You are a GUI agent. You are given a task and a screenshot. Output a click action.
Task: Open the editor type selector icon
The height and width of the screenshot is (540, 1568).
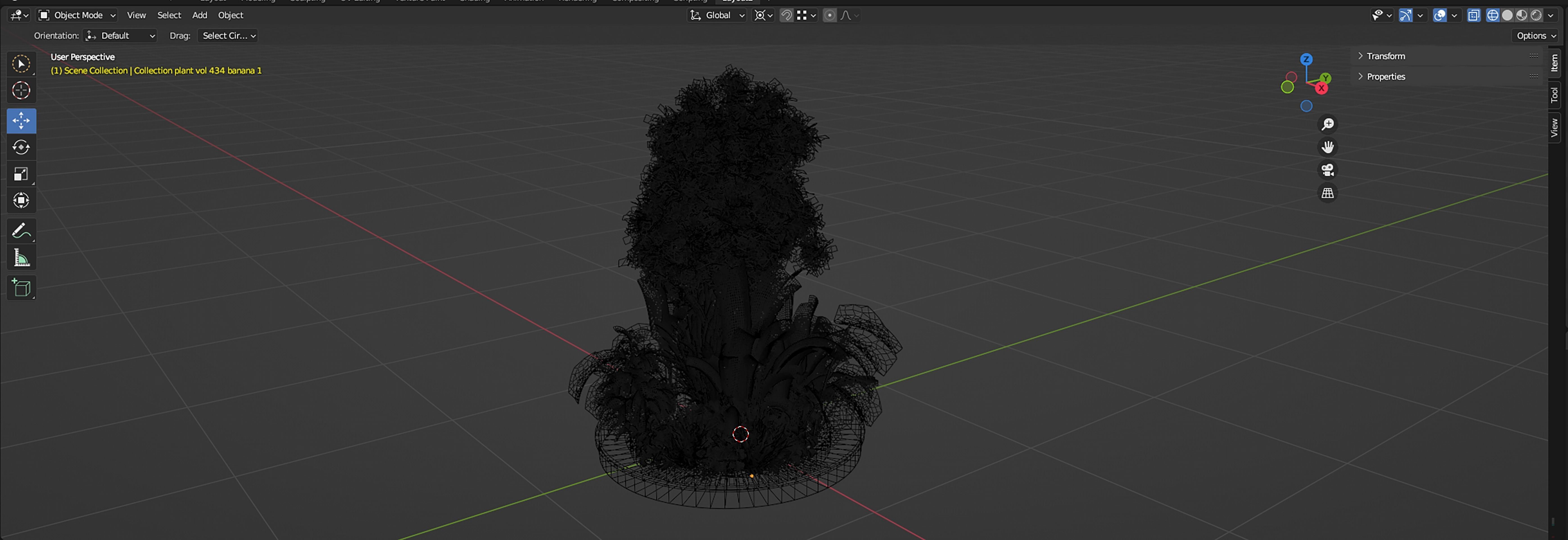click(x=19, y=15)
